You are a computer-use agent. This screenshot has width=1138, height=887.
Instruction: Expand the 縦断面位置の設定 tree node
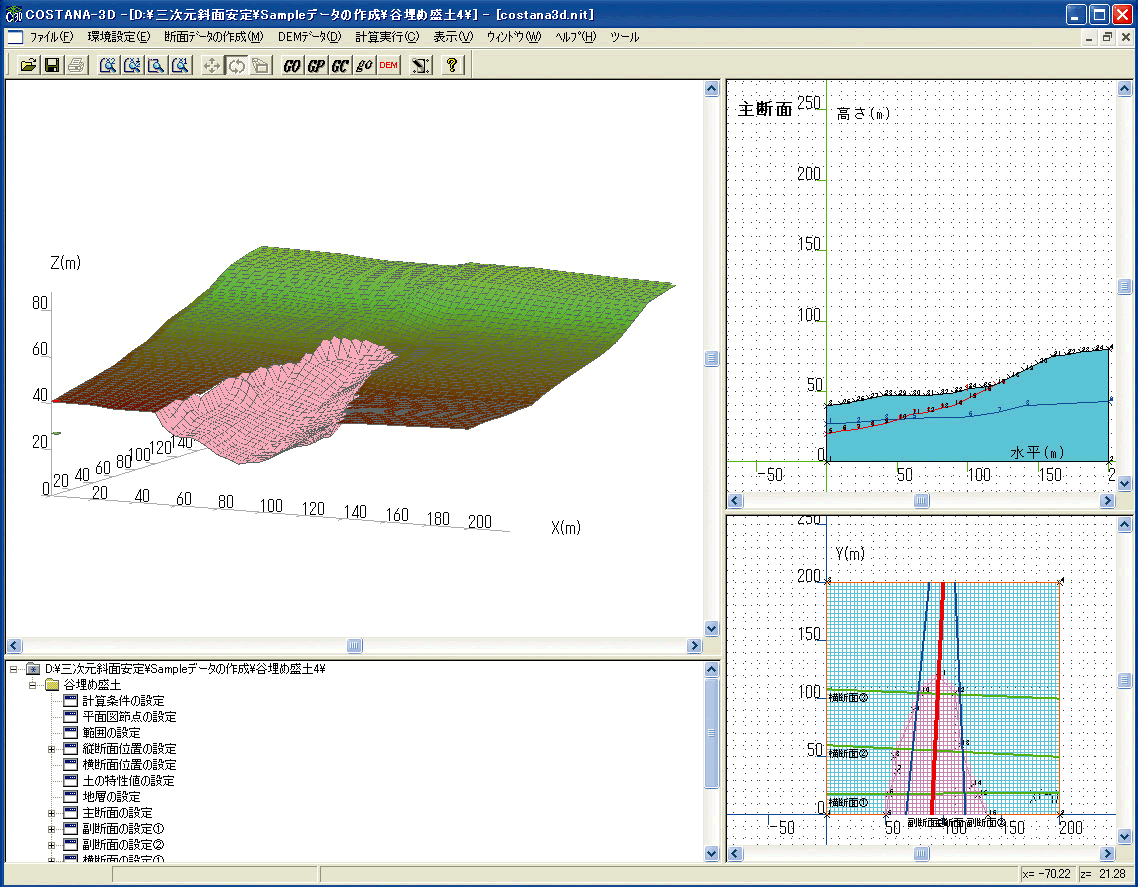[x=51, y=749]
